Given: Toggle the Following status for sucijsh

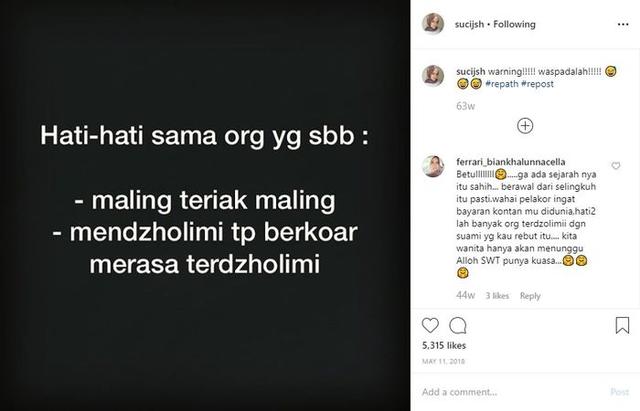Looking at the screenshot, I should click(x=514, y=24).
